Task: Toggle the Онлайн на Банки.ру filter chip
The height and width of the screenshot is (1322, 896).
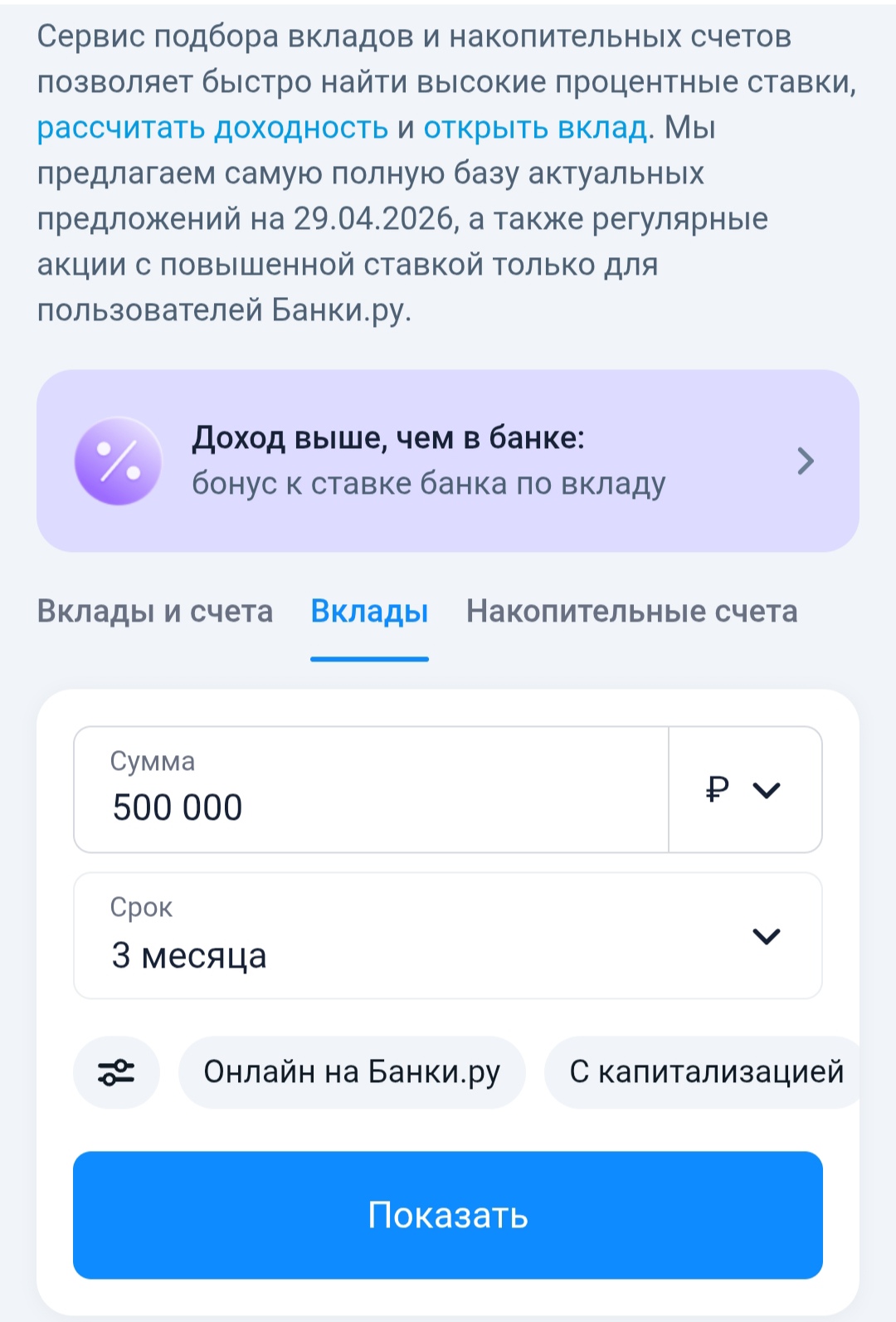Action: (352, 1072)
